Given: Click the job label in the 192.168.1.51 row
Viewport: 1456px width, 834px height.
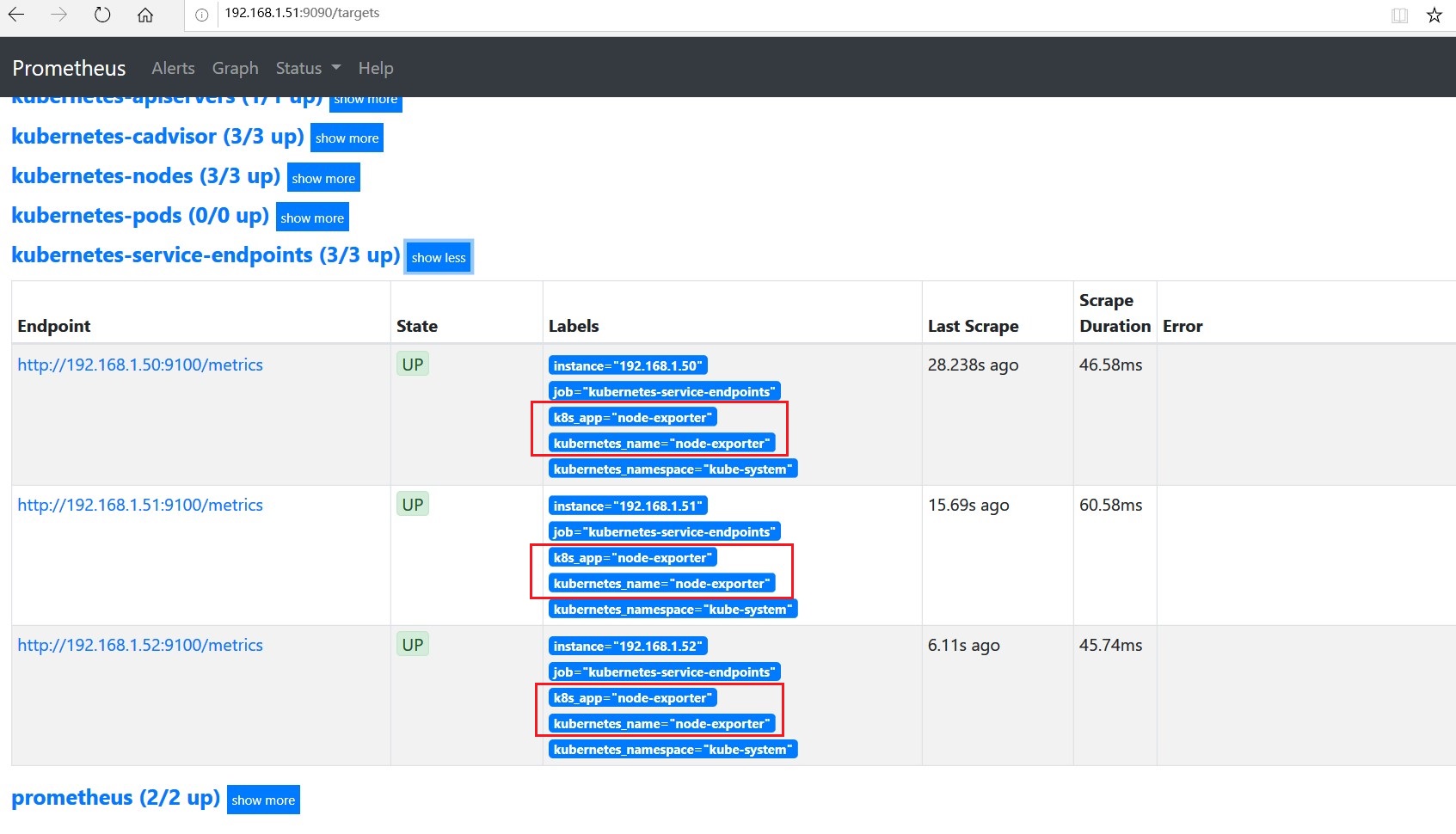Looking at the screenshot, I should pos(664,531).
